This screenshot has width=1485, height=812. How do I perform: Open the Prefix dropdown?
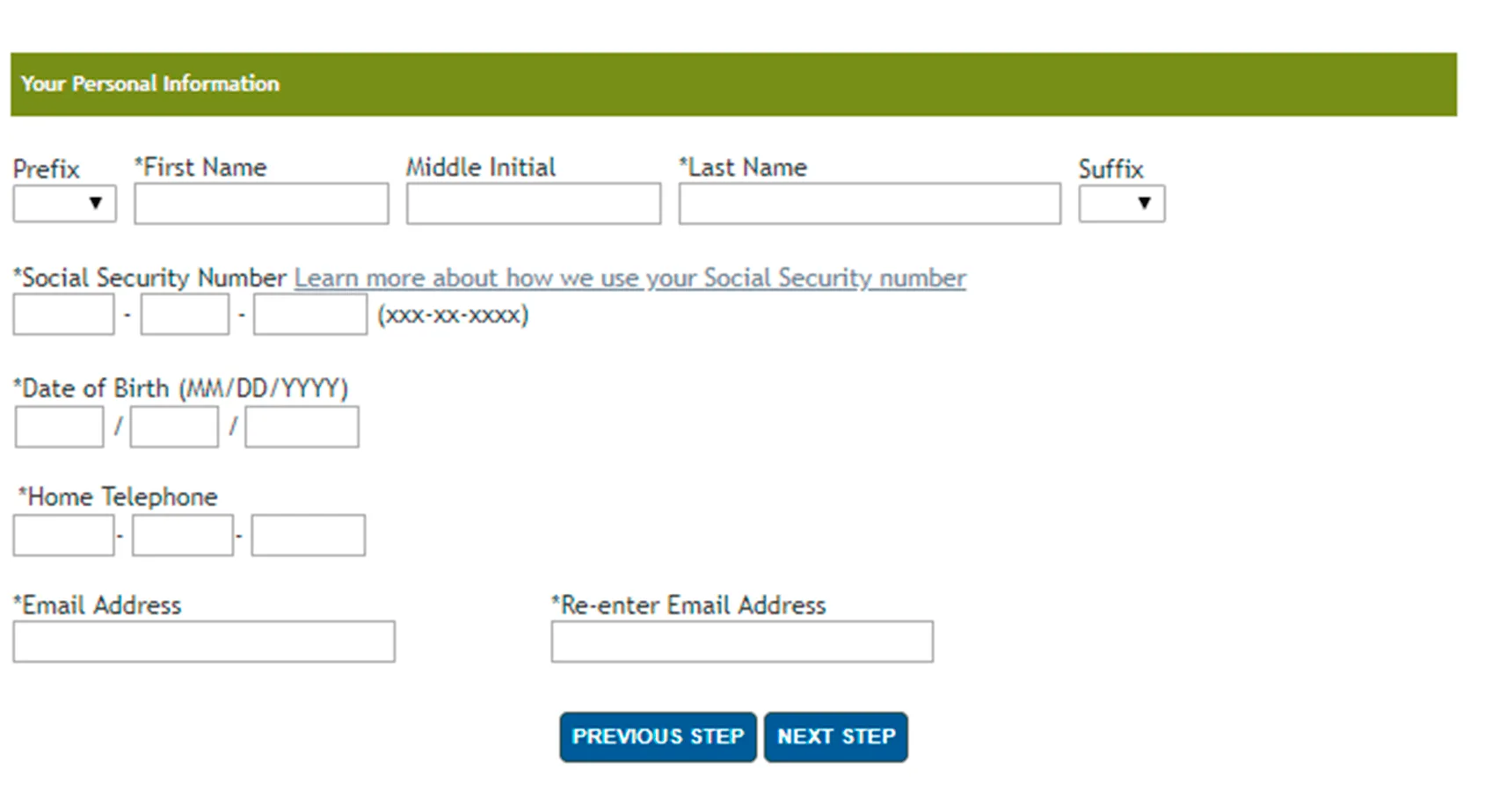[64, 204]
